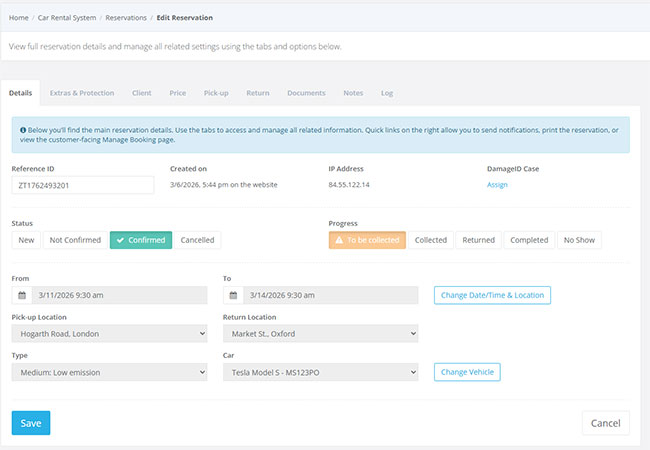The height and width of the screenshot is (450, 650).
Task: Mark progress as Completed
Action: (x=529, y=240)
